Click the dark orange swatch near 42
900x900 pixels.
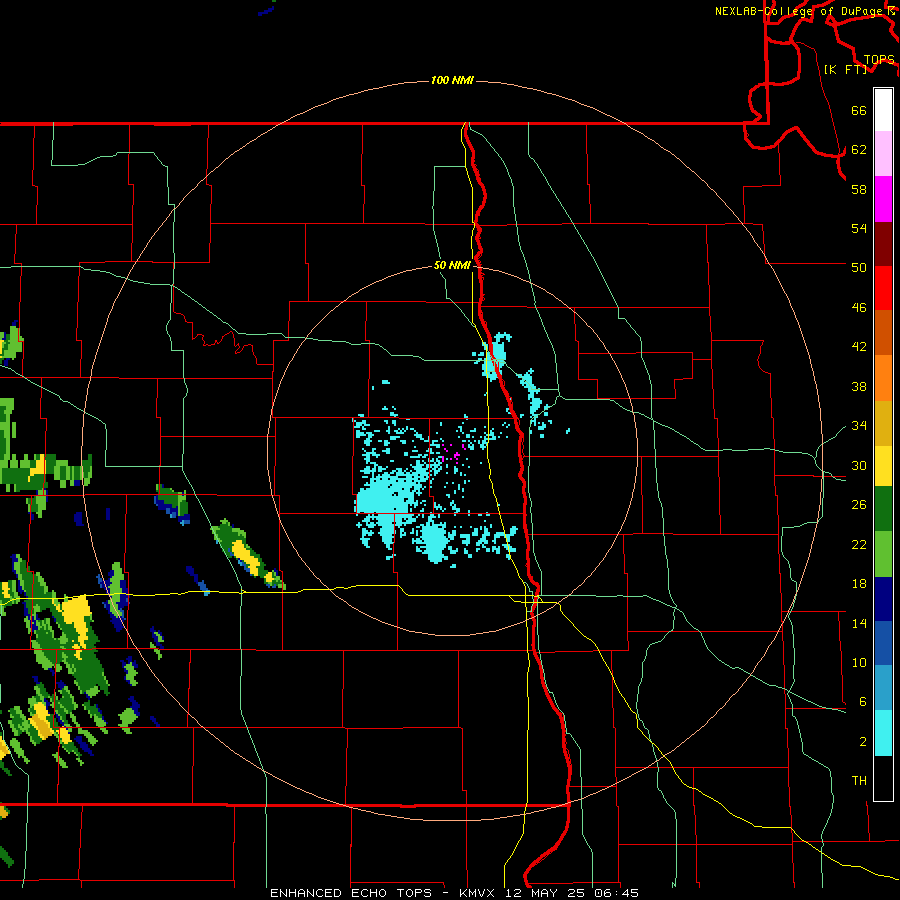click(x=883, y=332)
